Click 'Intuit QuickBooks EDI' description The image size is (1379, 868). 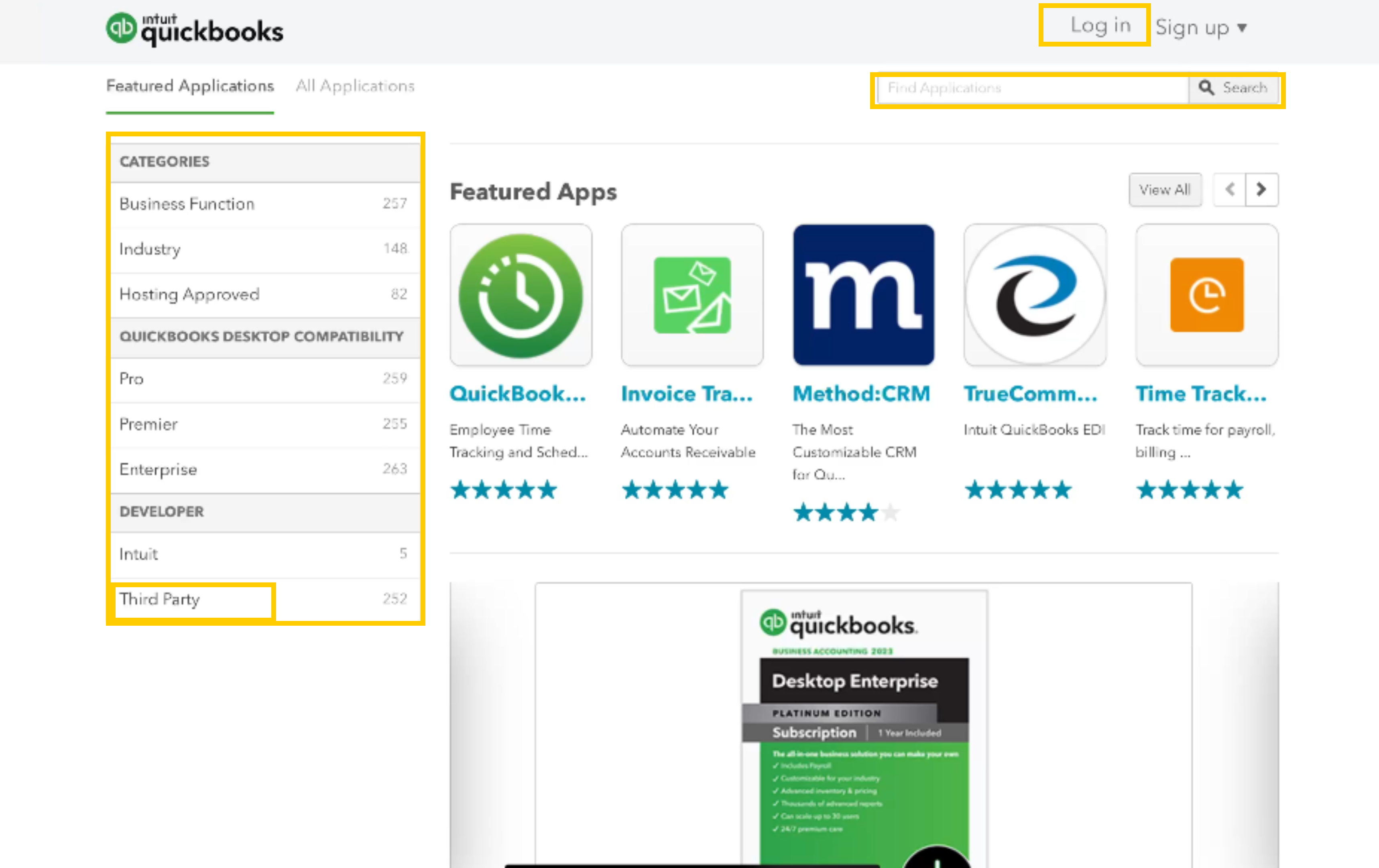(1034, 430)
